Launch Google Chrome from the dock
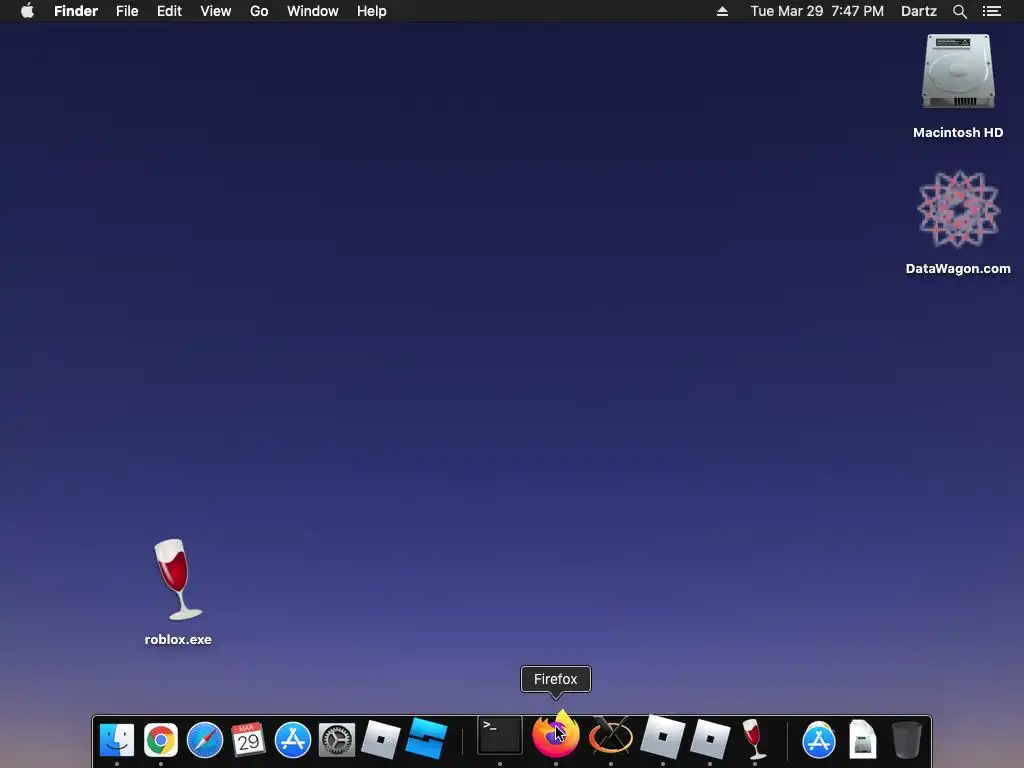The image size is (1024, 768). [x=161, y=740]
